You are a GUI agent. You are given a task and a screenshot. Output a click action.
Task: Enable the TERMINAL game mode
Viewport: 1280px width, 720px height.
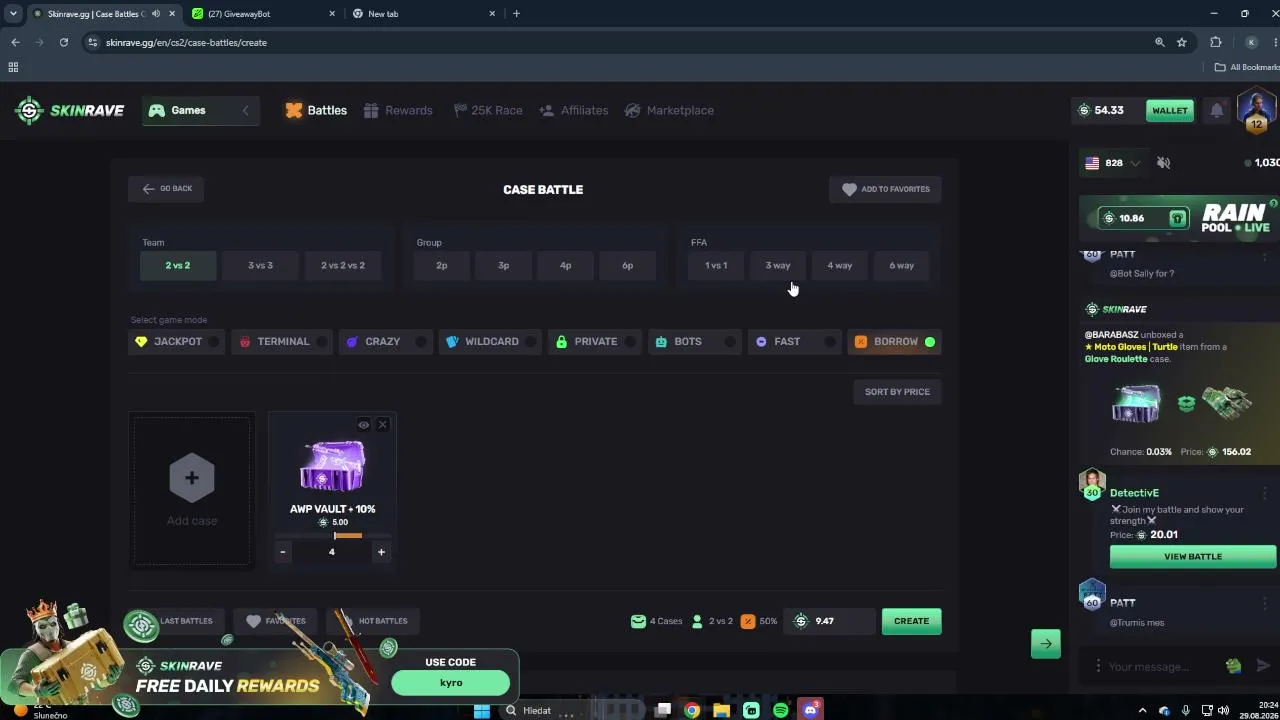coord(283,341)
